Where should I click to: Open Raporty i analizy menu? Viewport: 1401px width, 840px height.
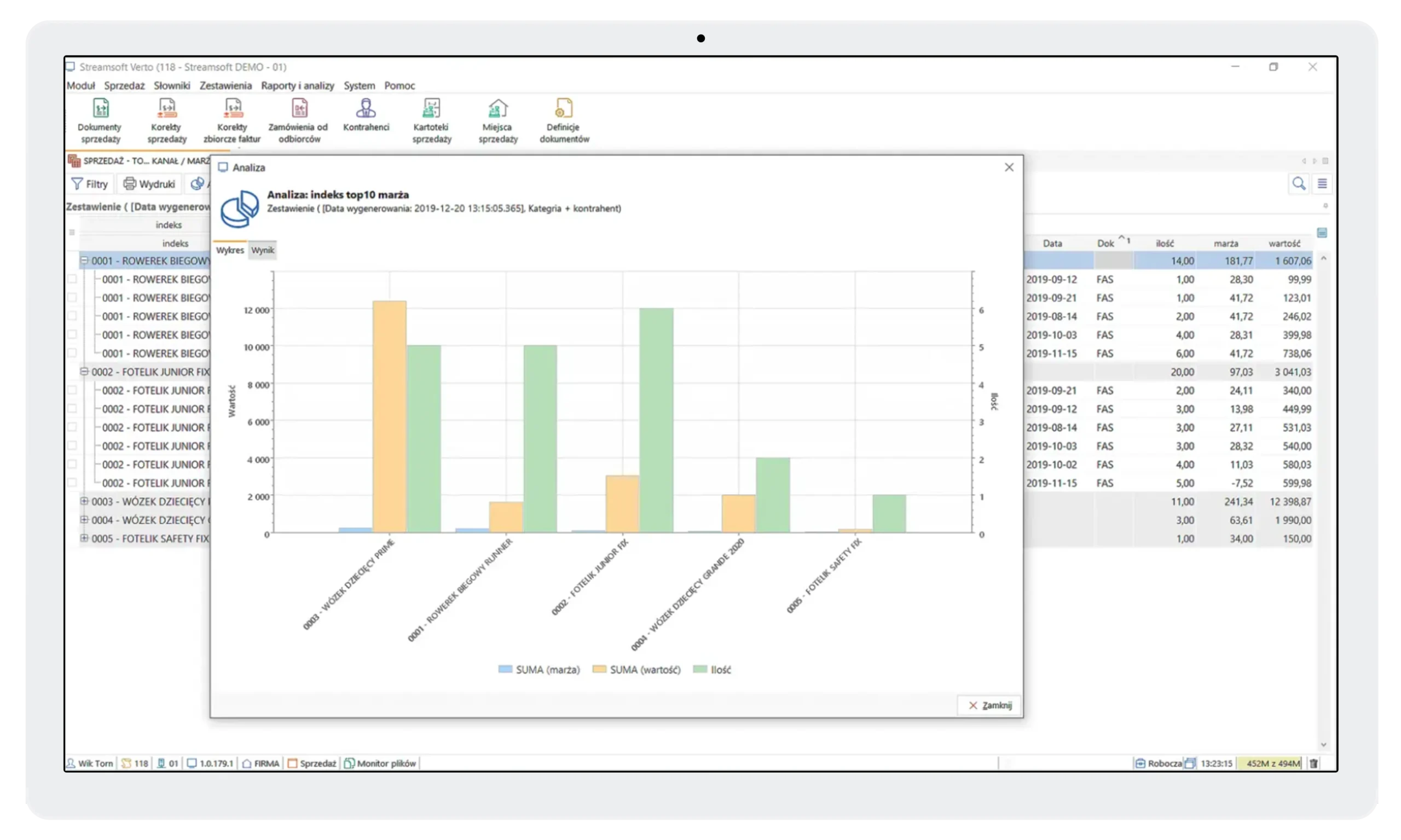click(297, 85)
